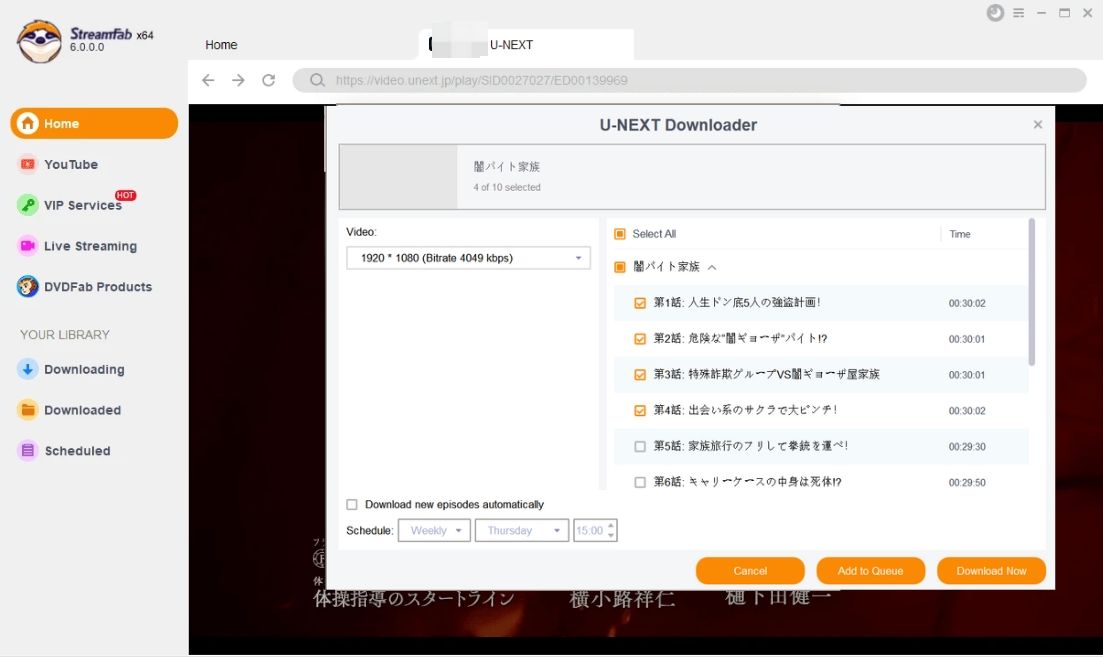Click the 00:29:30 duration of 第5話
Screen dimensions: 1103x657
click(x=967, y=447)
